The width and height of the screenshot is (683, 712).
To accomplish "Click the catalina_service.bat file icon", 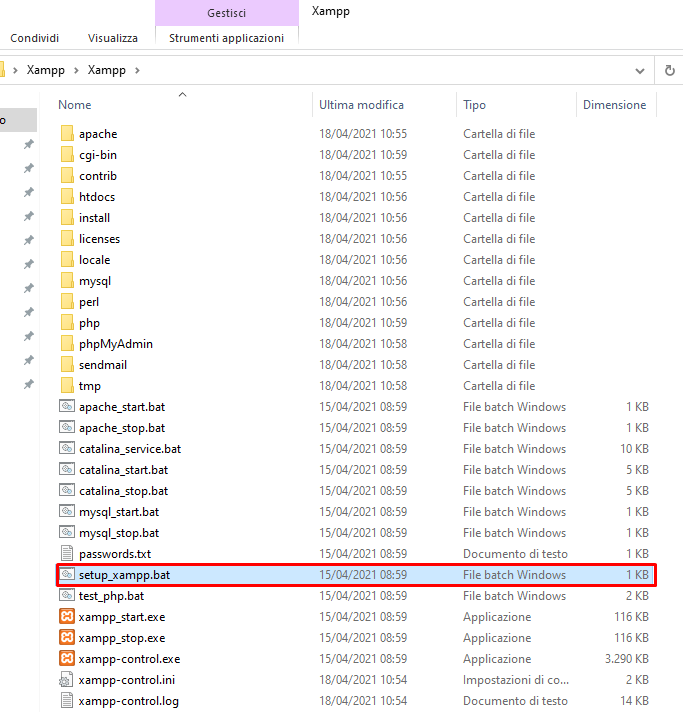I will point(67,448).
